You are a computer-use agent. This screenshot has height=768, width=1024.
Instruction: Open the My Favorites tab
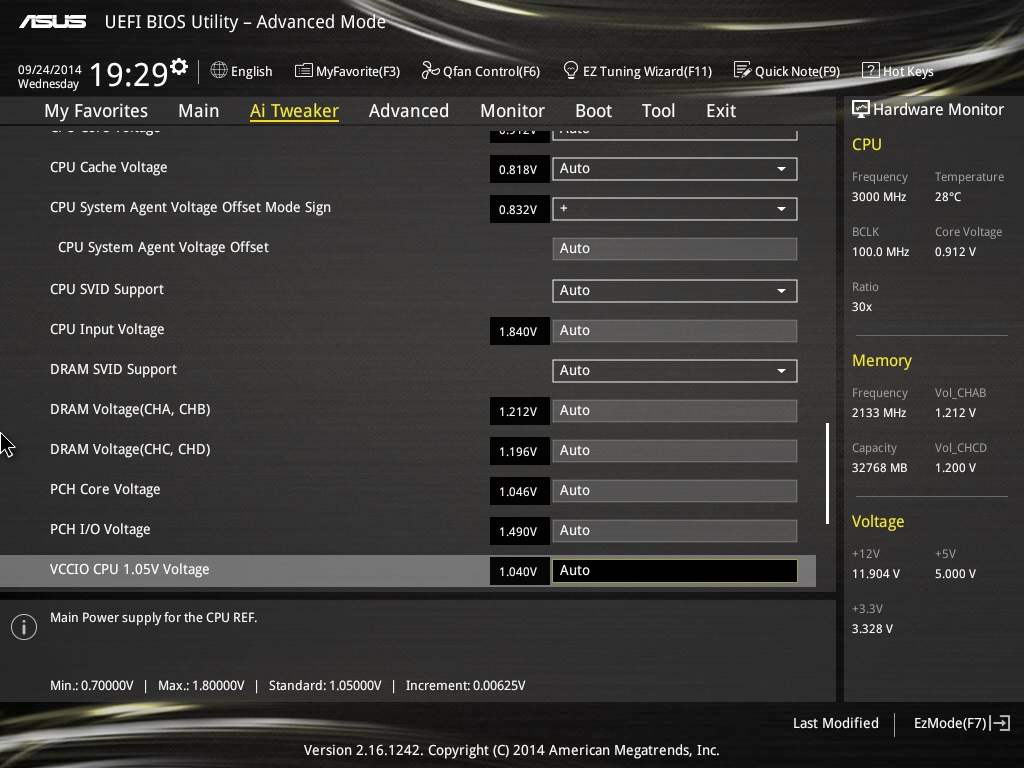[x=96, y=111]
